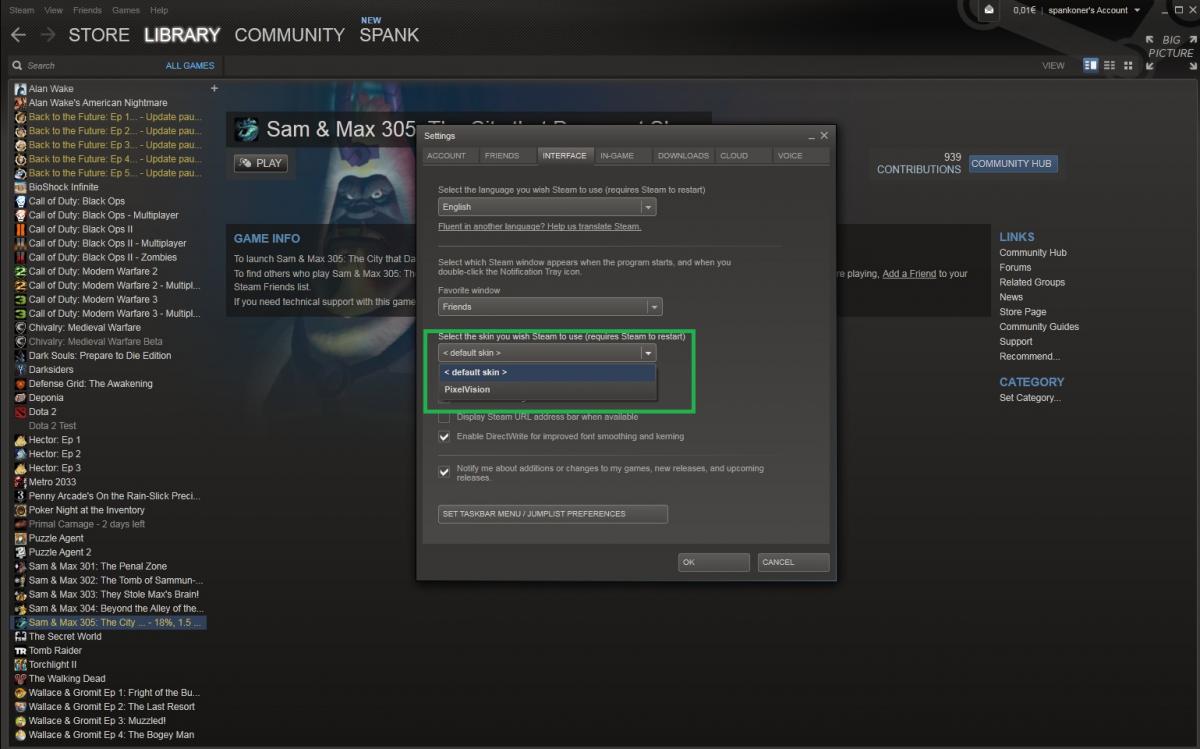
Task: Select Sam & Max 305 library row
Action: tap(108, 622)
